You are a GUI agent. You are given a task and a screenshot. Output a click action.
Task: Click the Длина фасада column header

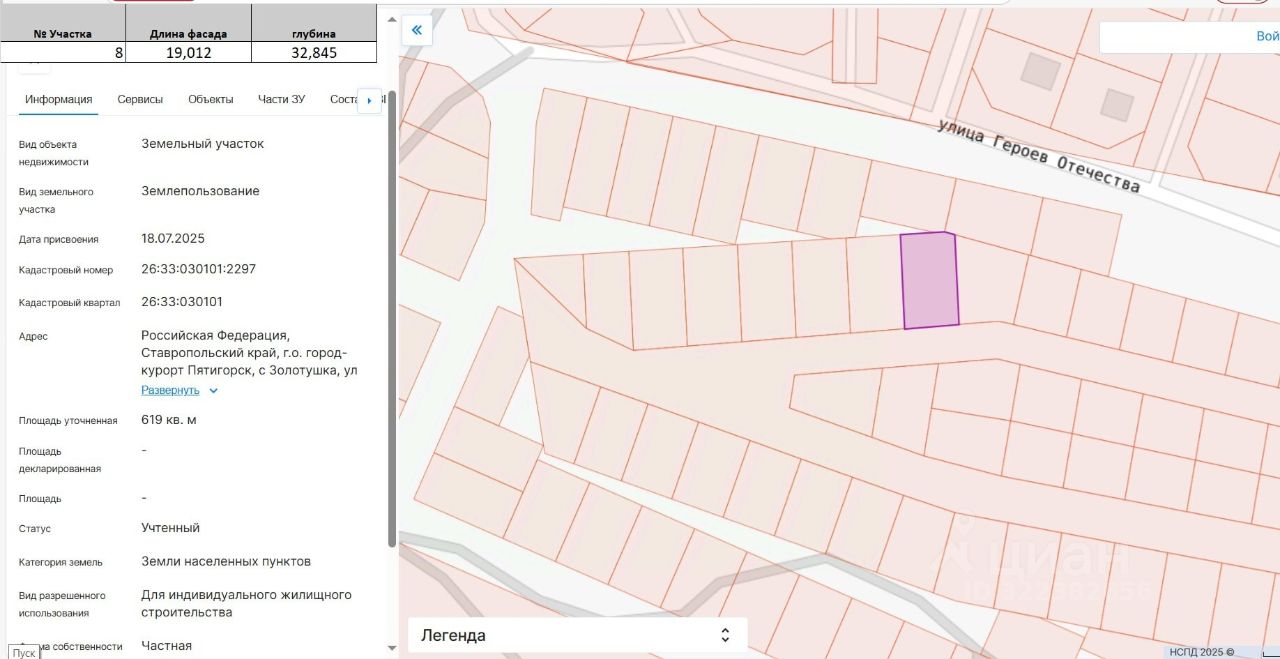pos(188,34)
